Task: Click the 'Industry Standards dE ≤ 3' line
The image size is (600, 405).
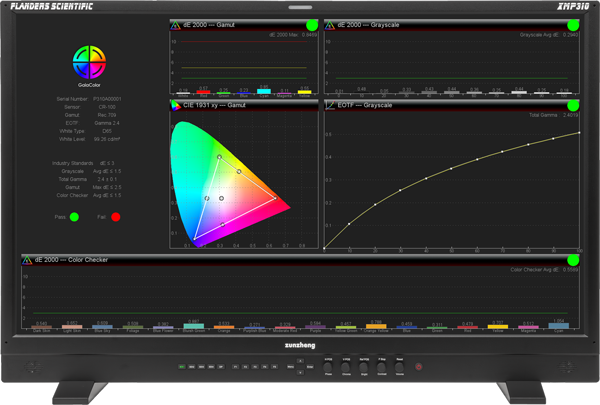Action: click(x=83, y=163)
